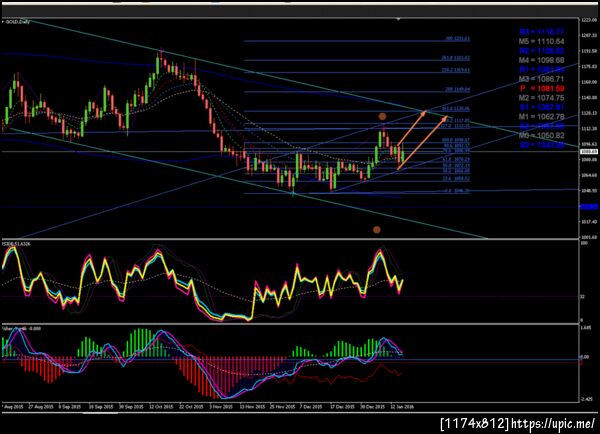
Task: Select the M5 = 1110.64 pivot label
Action: pyautogui.click(x=541, y=41)
